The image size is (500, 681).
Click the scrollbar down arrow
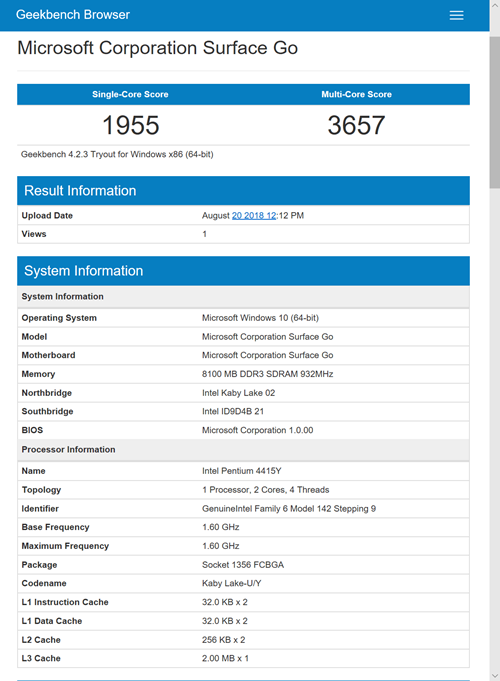pyautogui.click(x=494, y=675)
